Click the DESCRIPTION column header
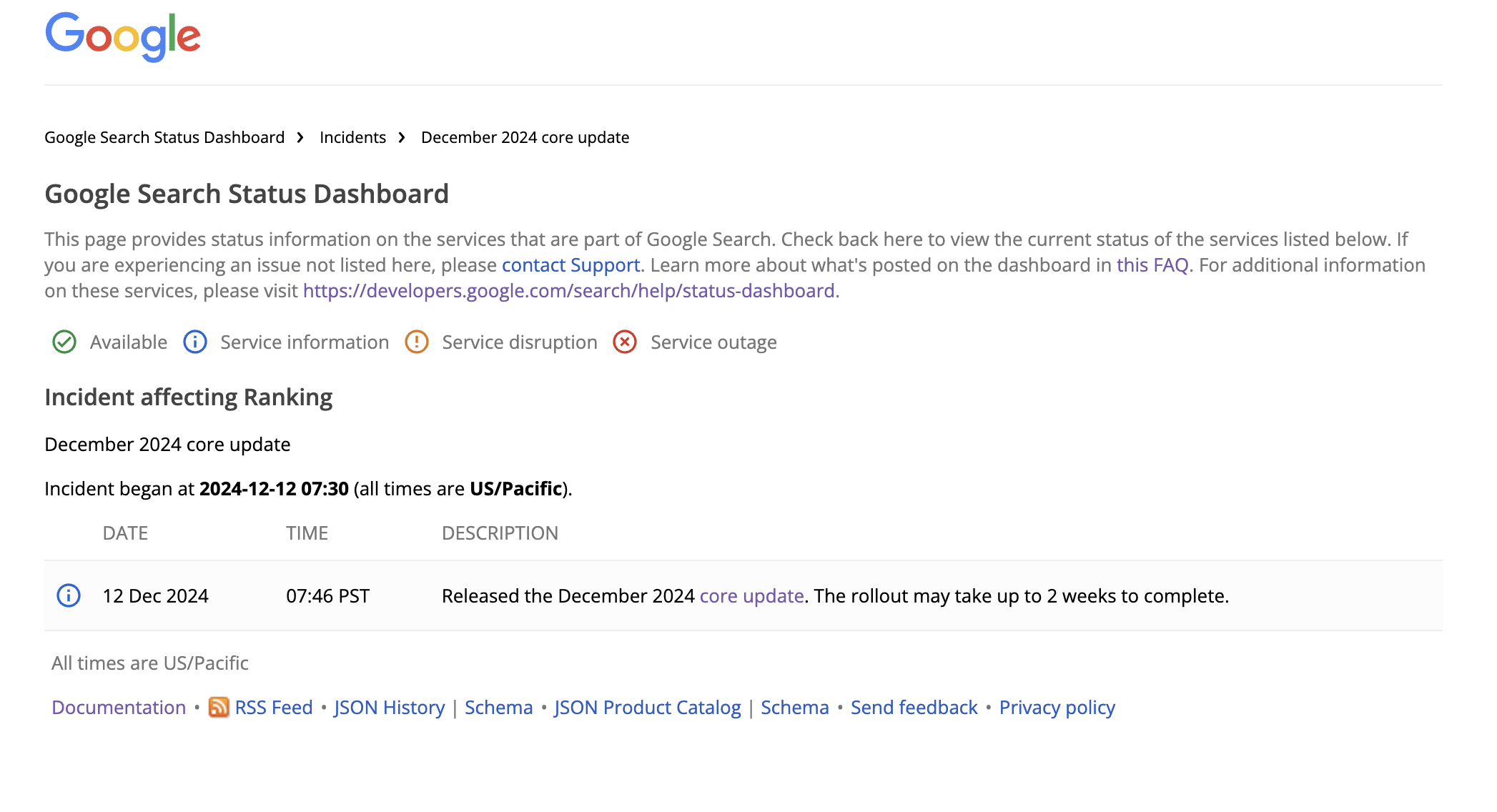This screenshot has width=1497, height=812. pos(500,533)
